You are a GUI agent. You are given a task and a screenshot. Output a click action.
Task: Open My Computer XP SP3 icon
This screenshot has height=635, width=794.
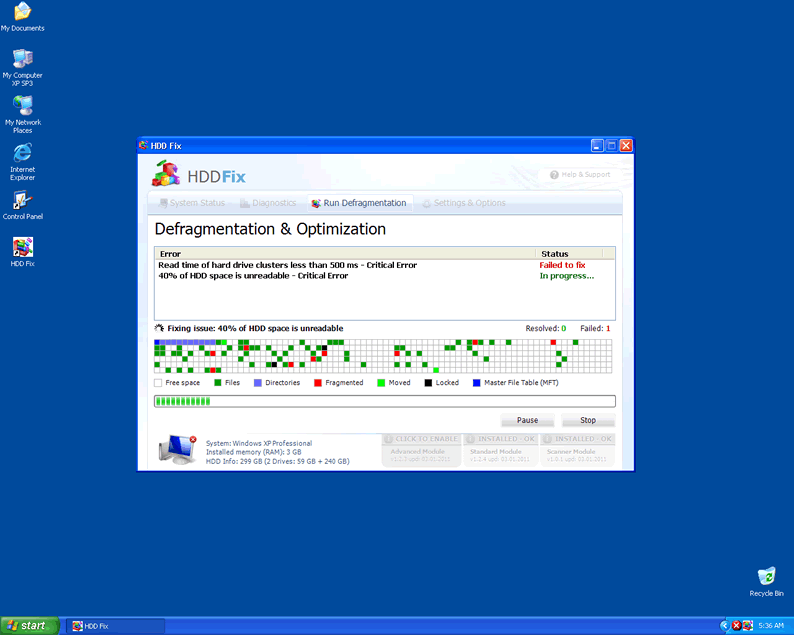(x=22, y=59)
